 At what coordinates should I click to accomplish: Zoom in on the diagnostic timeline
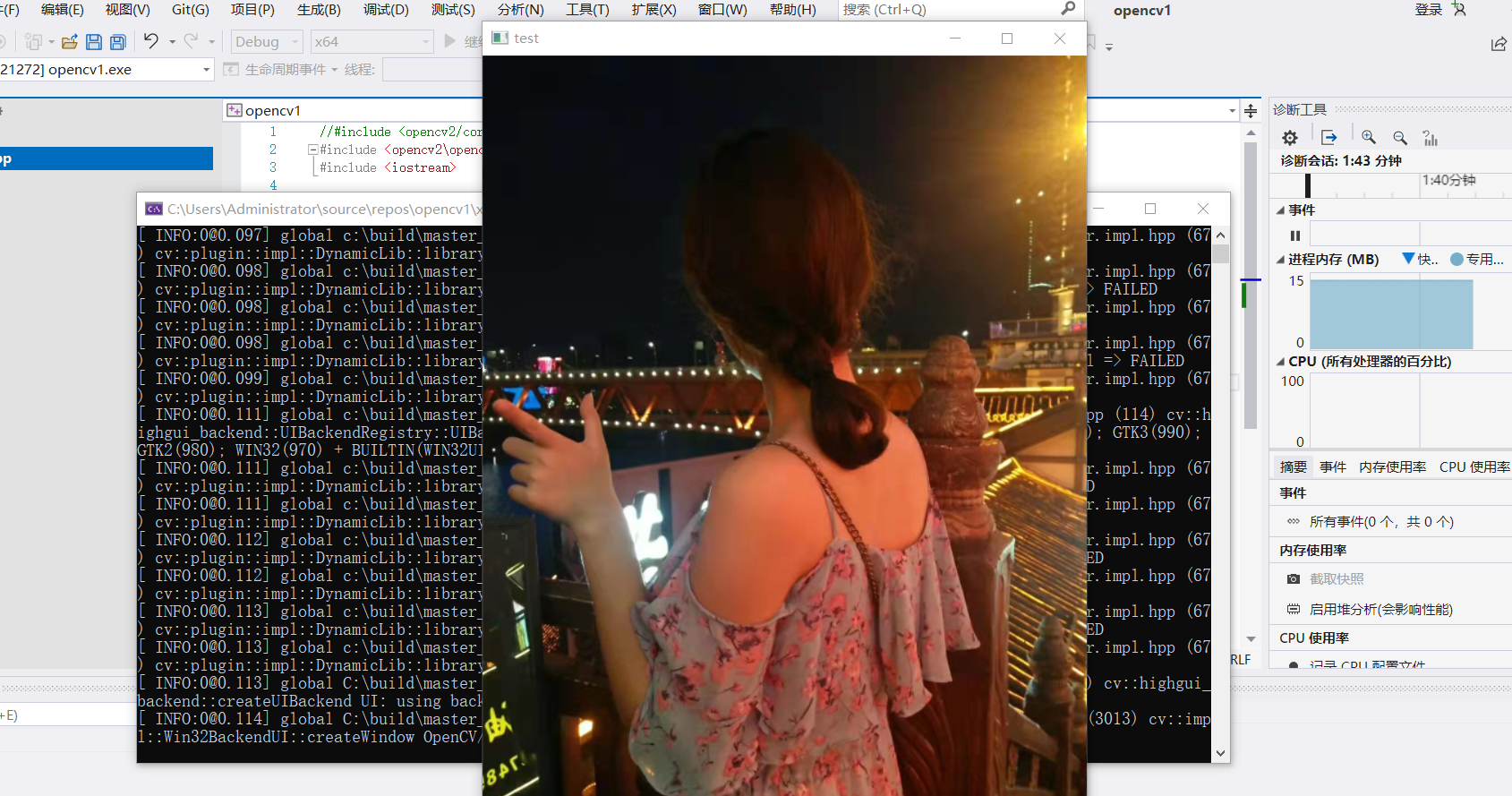pyautogui.click(x=1369, y=137)
